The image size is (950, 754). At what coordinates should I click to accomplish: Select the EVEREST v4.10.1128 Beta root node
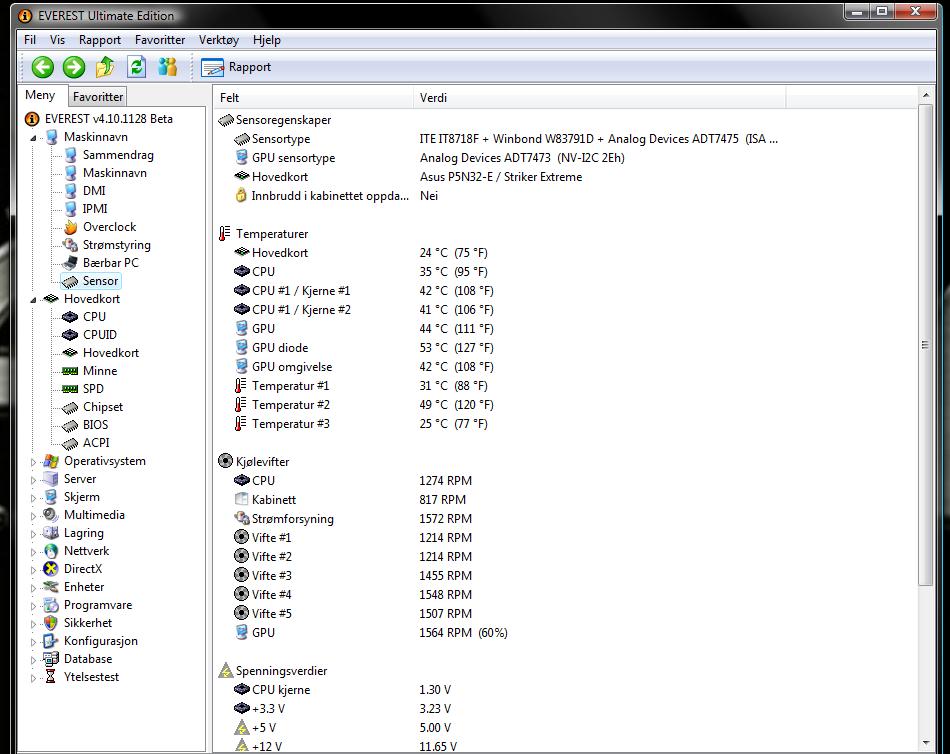coord(99,119)
